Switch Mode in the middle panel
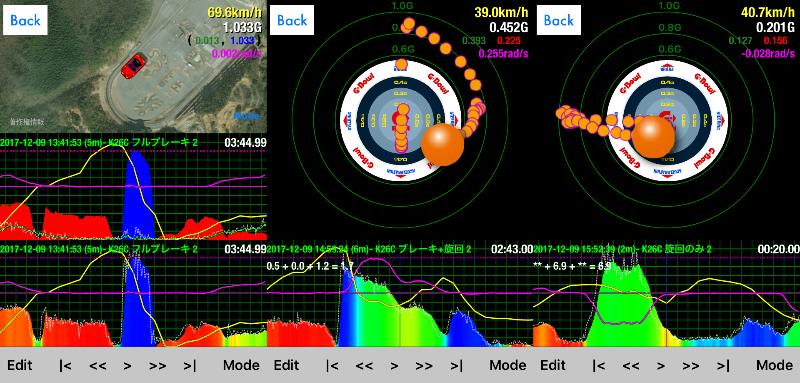800x383 pixels. pos(508,365)
